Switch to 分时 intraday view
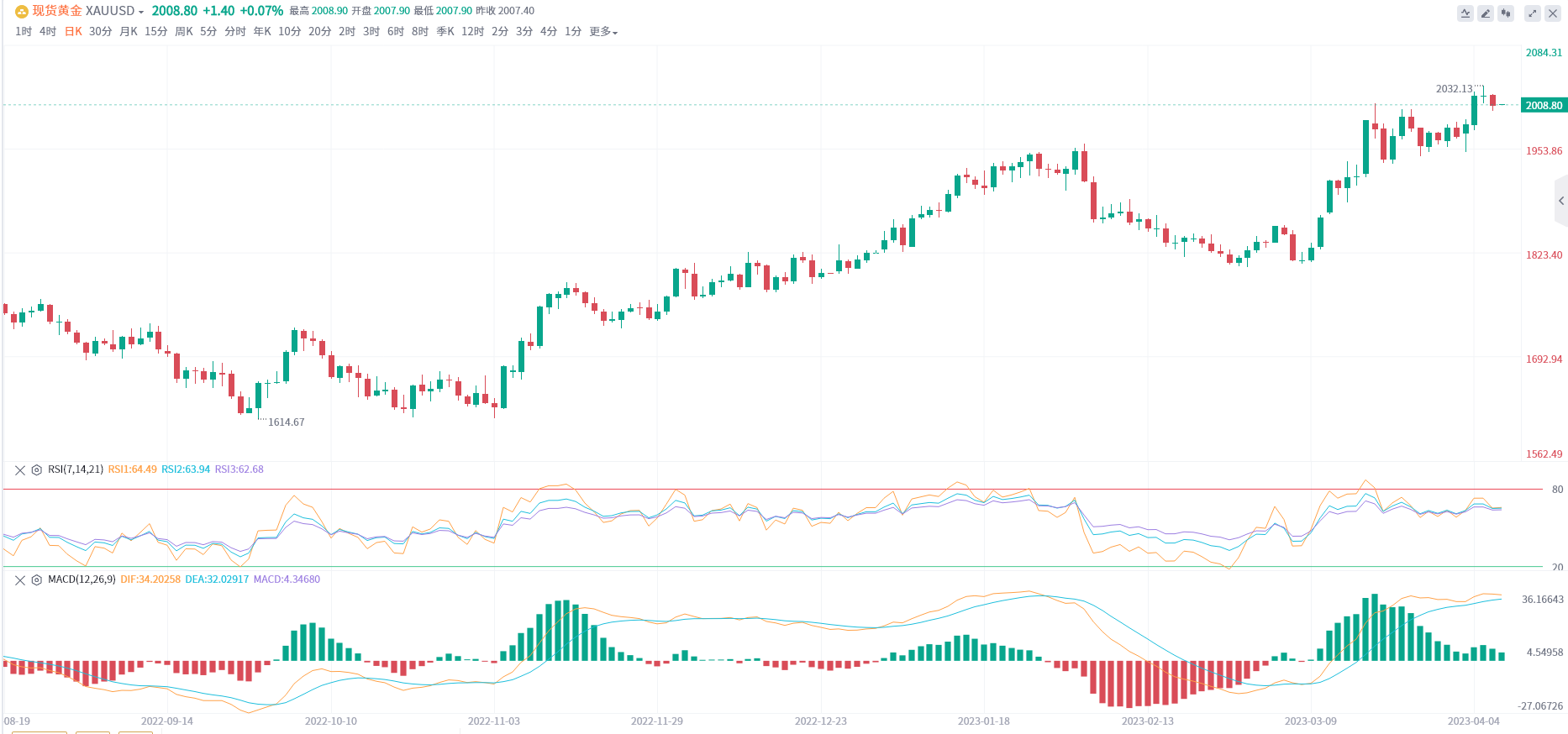This screenshot has height=734, width=1568. (x=235, y=32)
